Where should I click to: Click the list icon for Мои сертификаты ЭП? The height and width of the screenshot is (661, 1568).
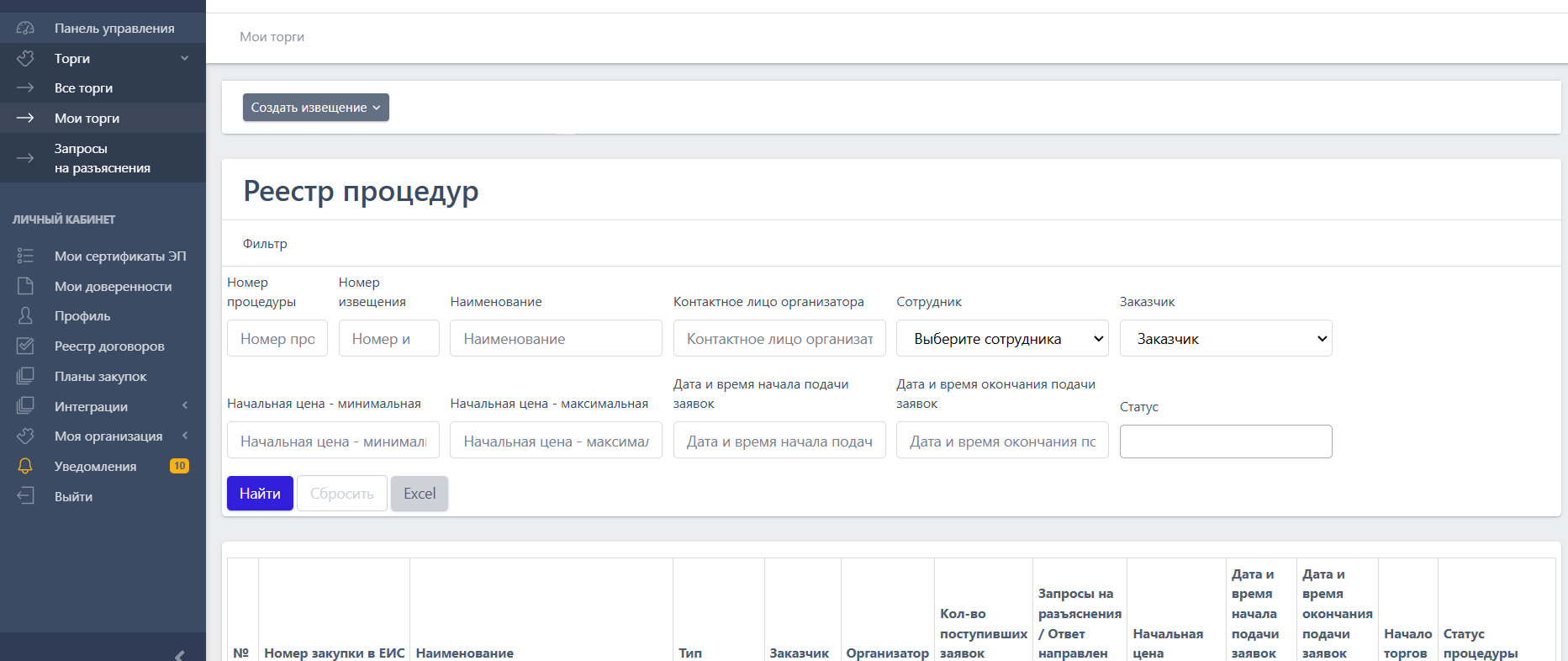point(25,256)
